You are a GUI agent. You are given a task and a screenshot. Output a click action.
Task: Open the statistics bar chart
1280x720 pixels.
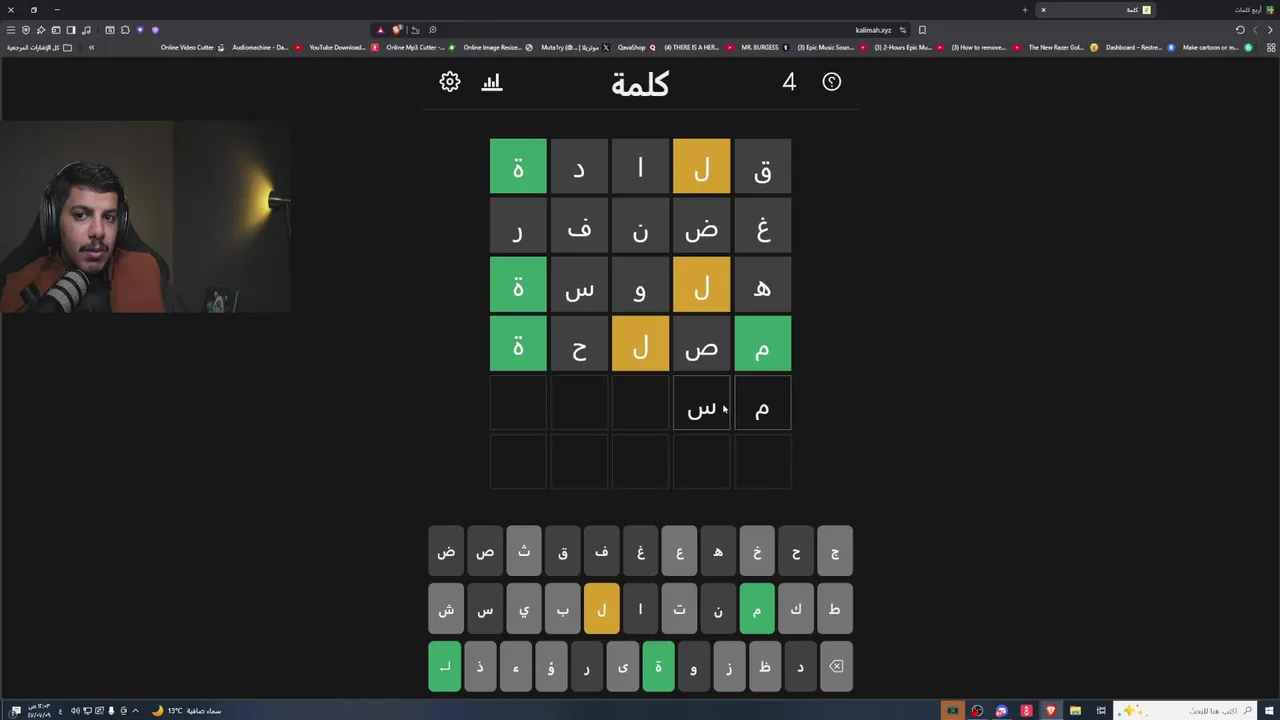point(492,82)
